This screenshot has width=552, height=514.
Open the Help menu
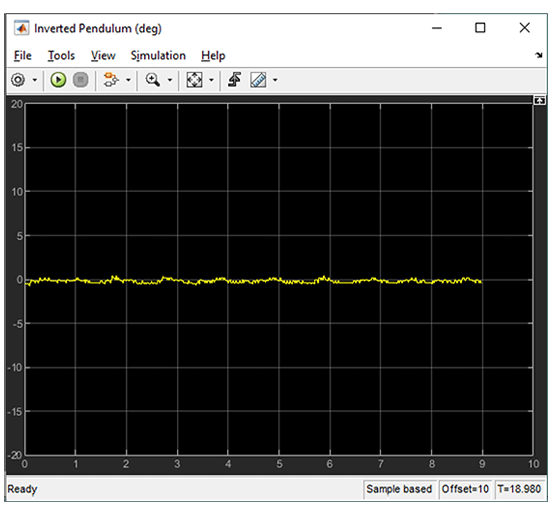213,56
